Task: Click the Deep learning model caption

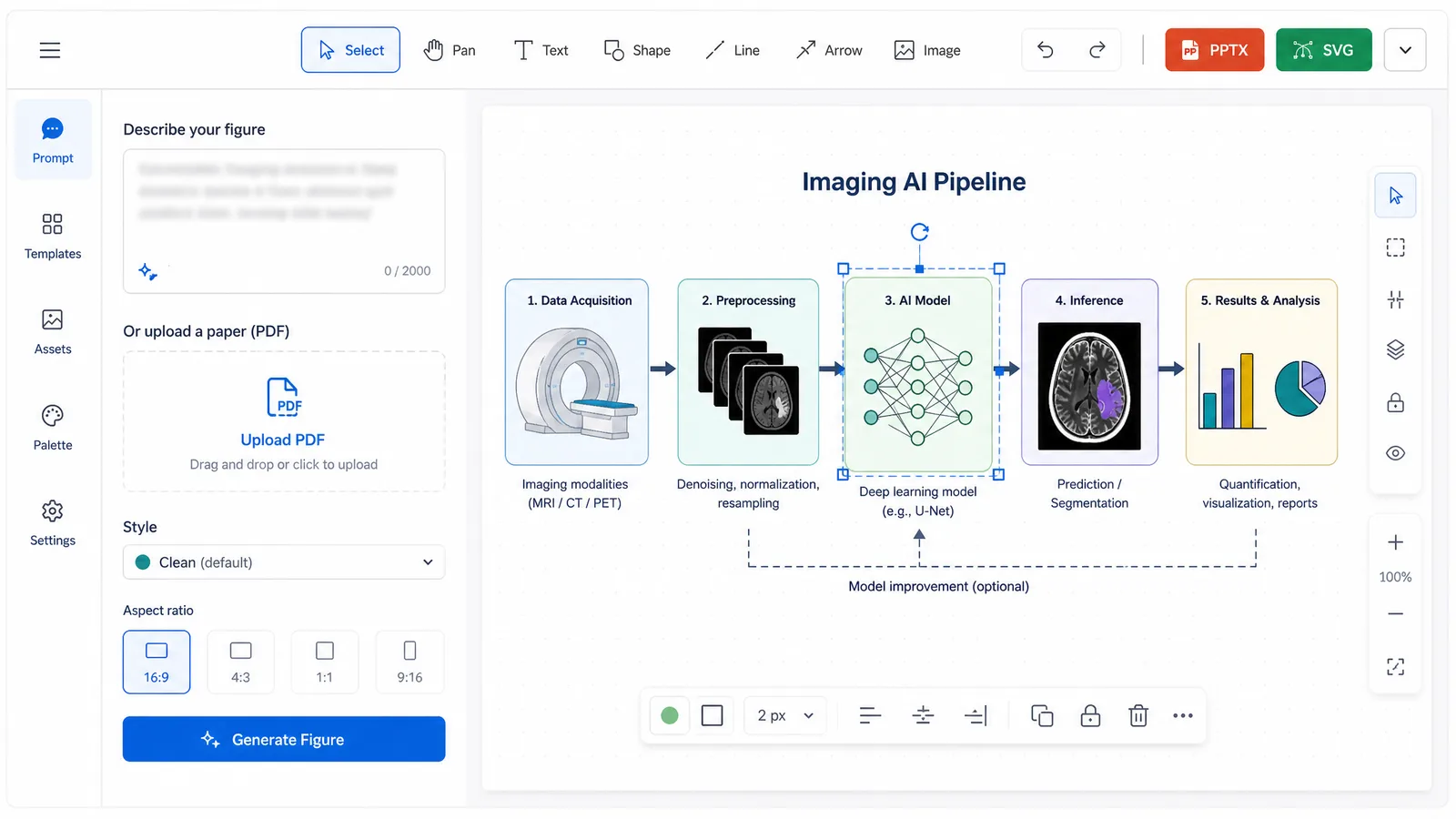Action: point(918,501)
